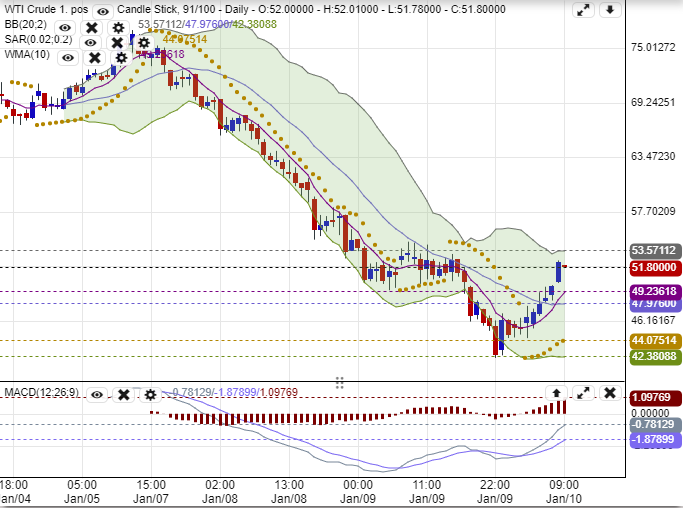Toggle SAR(0.02;0.2) indicator visibility
The image size is (683, 508).
[x=91, y=42]
